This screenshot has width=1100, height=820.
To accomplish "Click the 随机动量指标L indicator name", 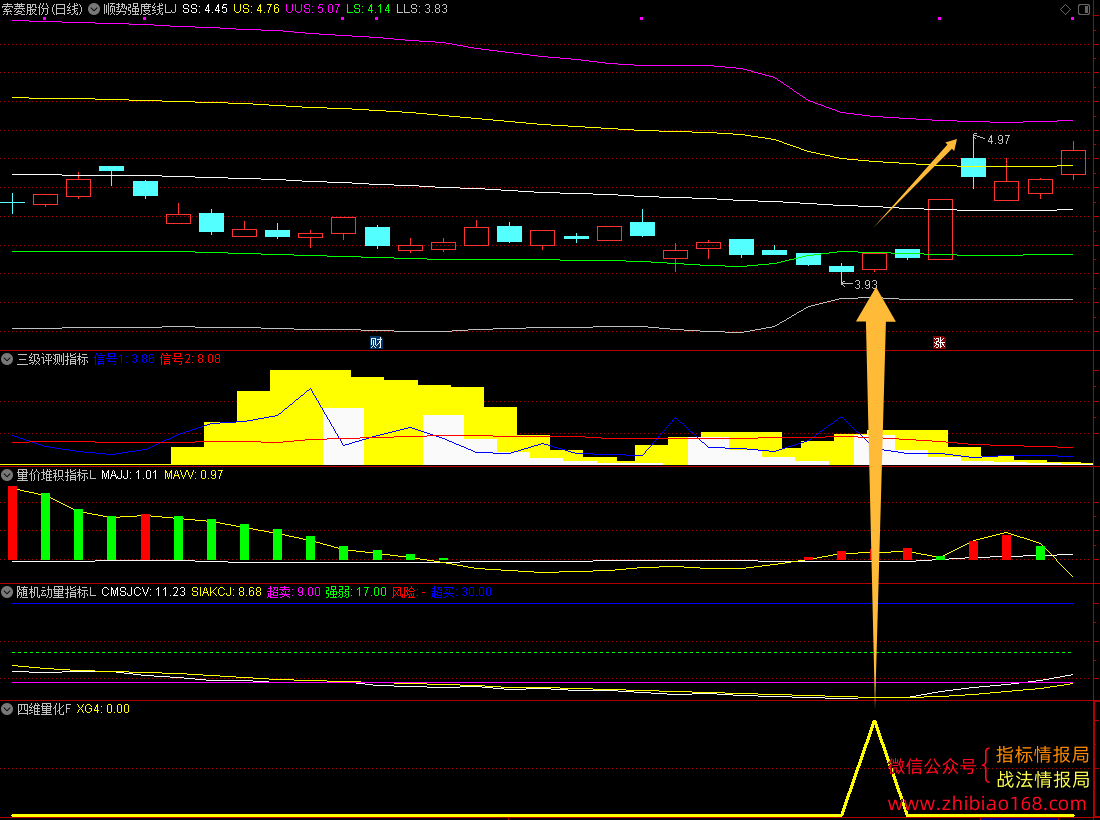I will (56, 592).
